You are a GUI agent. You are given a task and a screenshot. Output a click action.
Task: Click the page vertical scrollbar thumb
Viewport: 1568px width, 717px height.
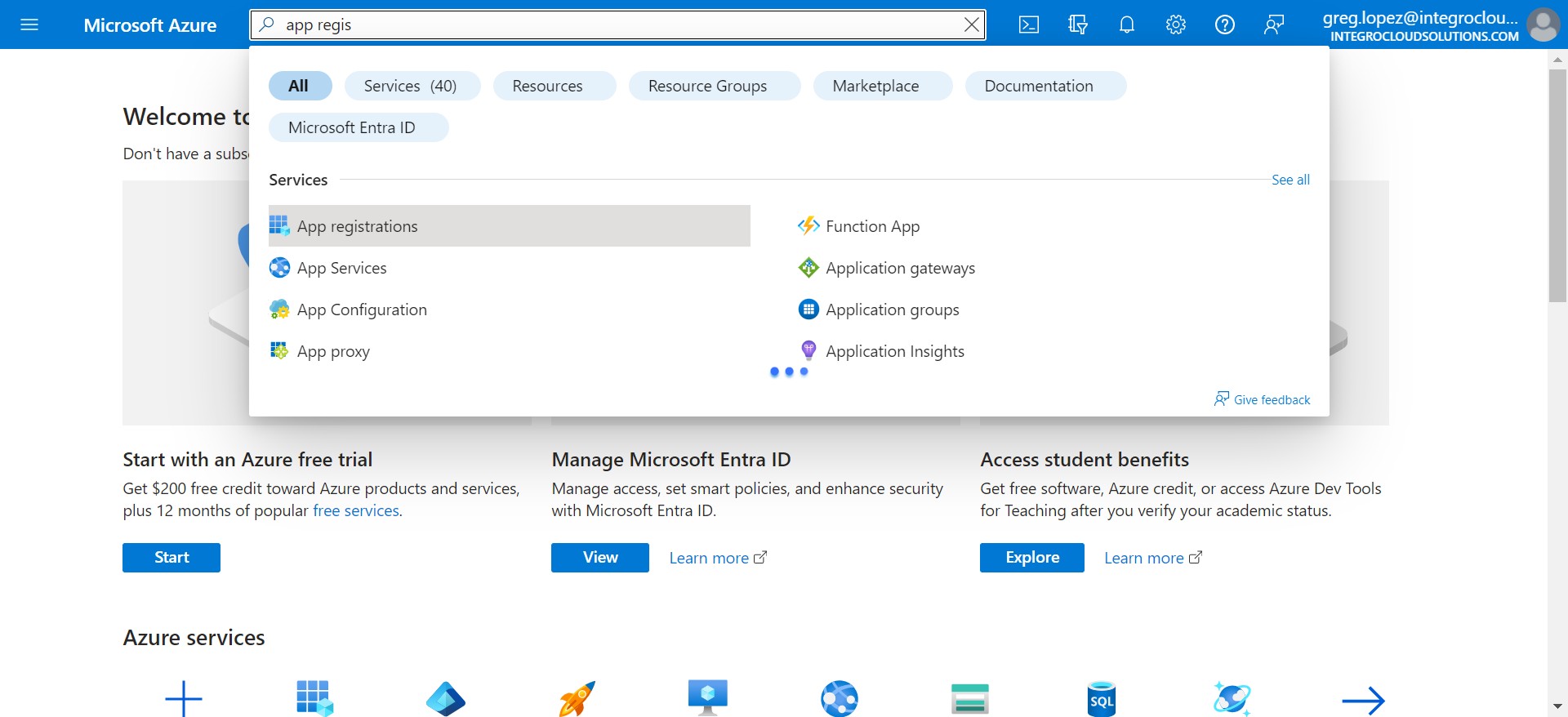pos(1557,185)
